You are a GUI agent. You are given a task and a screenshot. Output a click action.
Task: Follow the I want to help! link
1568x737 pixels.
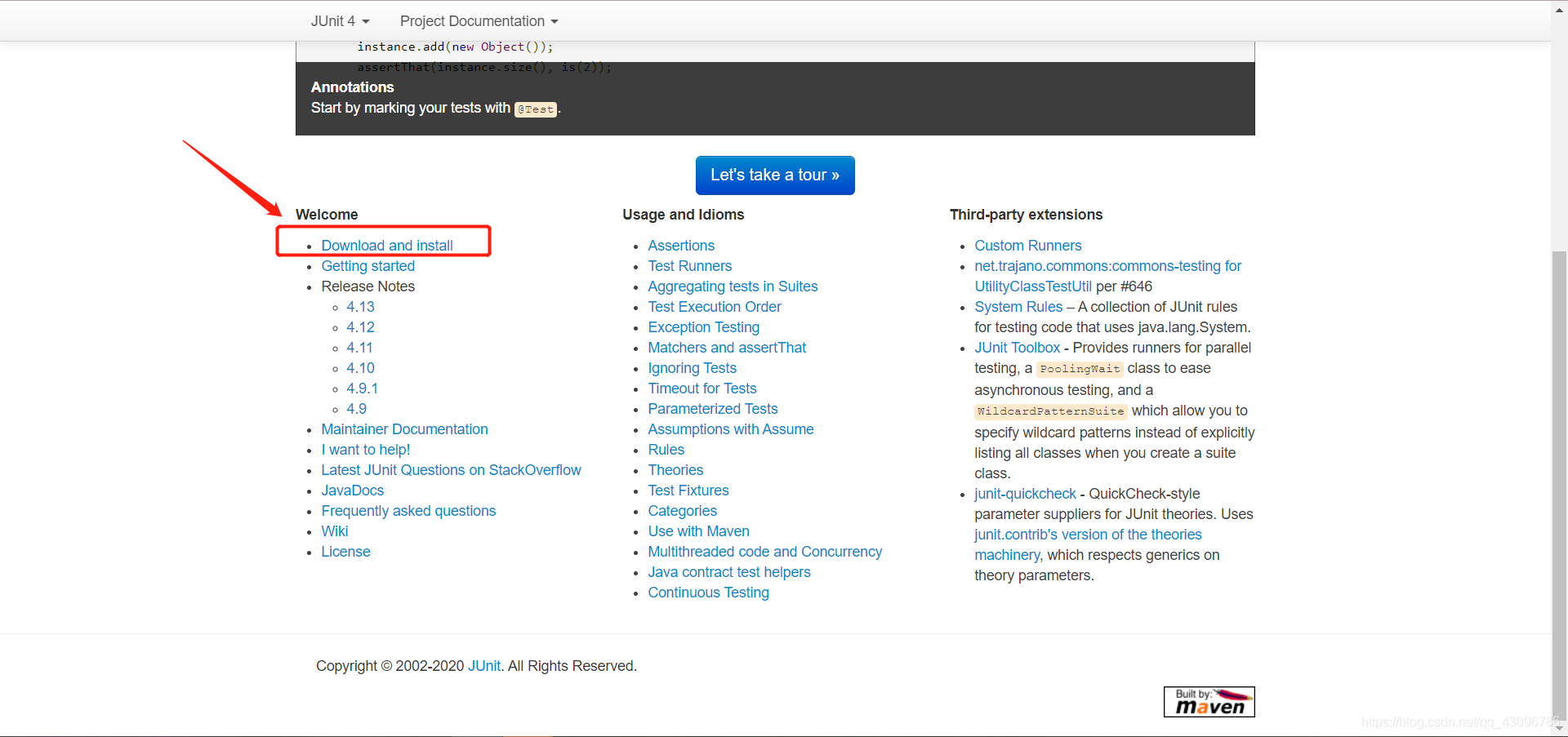[366, 450]
